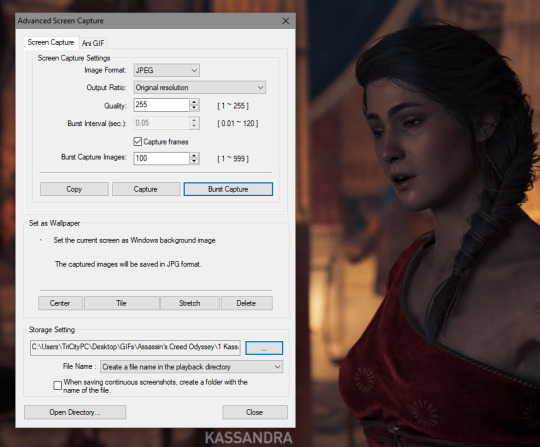Select the Screen Capture tab

coord(51,42)
